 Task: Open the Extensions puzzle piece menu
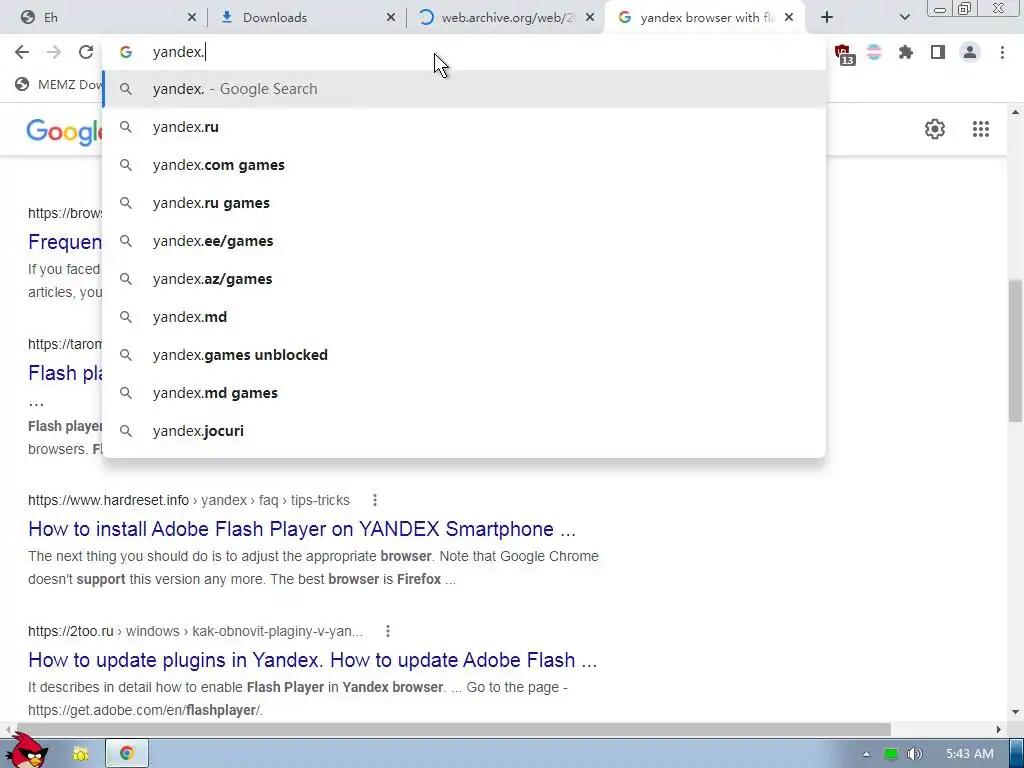[x=905, y=52]
